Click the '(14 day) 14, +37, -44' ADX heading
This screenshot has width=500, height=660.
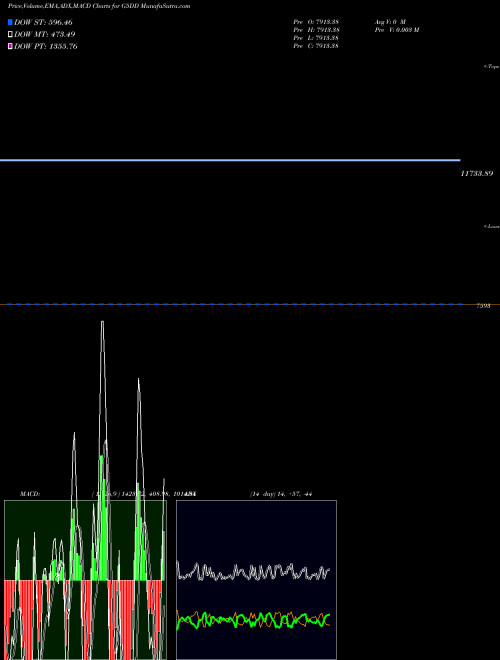281,494
